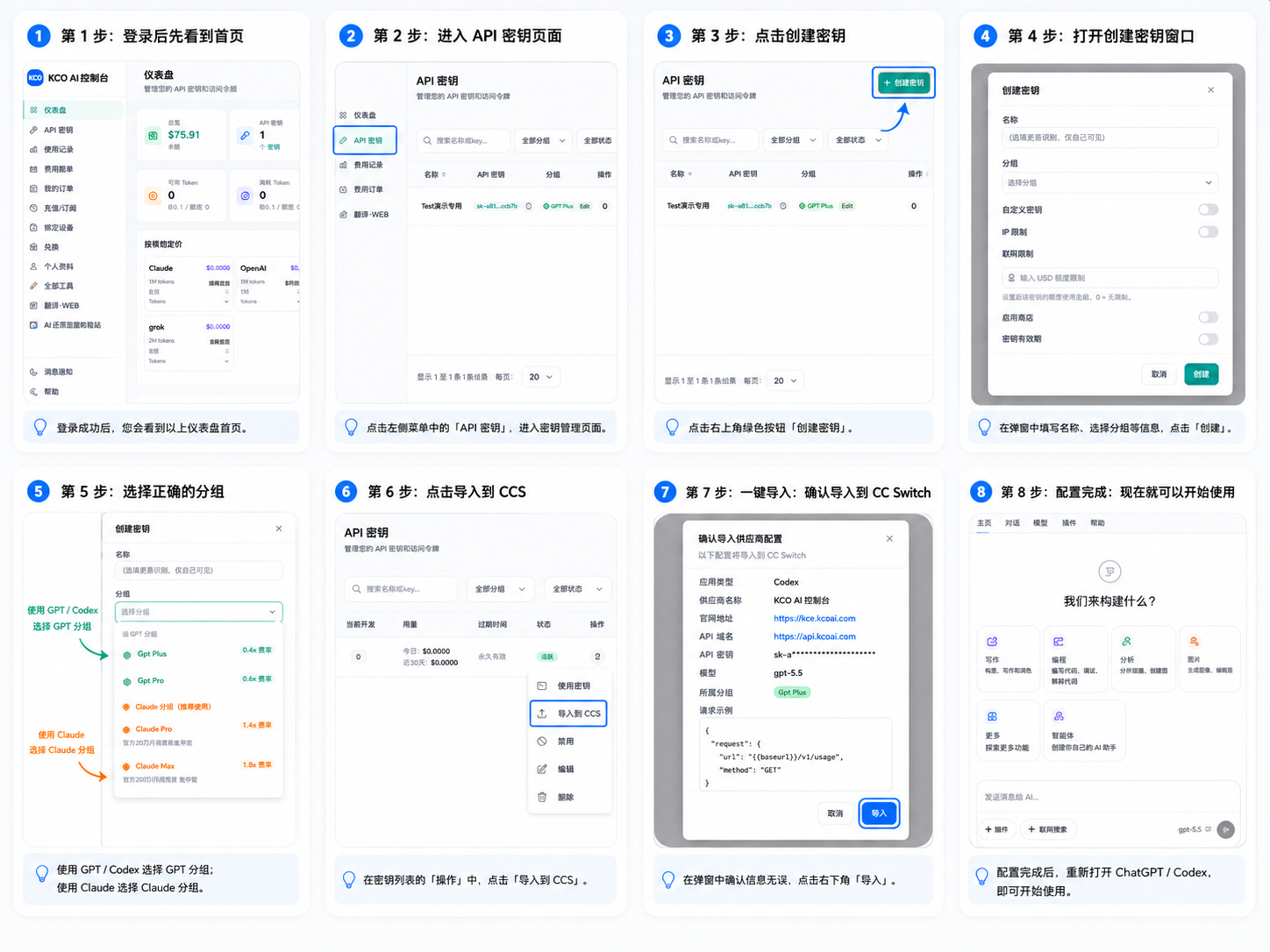Screen dimensions: 1270x952
Task: Select Gpt Plus option in step 5 list
Action: 198,654
